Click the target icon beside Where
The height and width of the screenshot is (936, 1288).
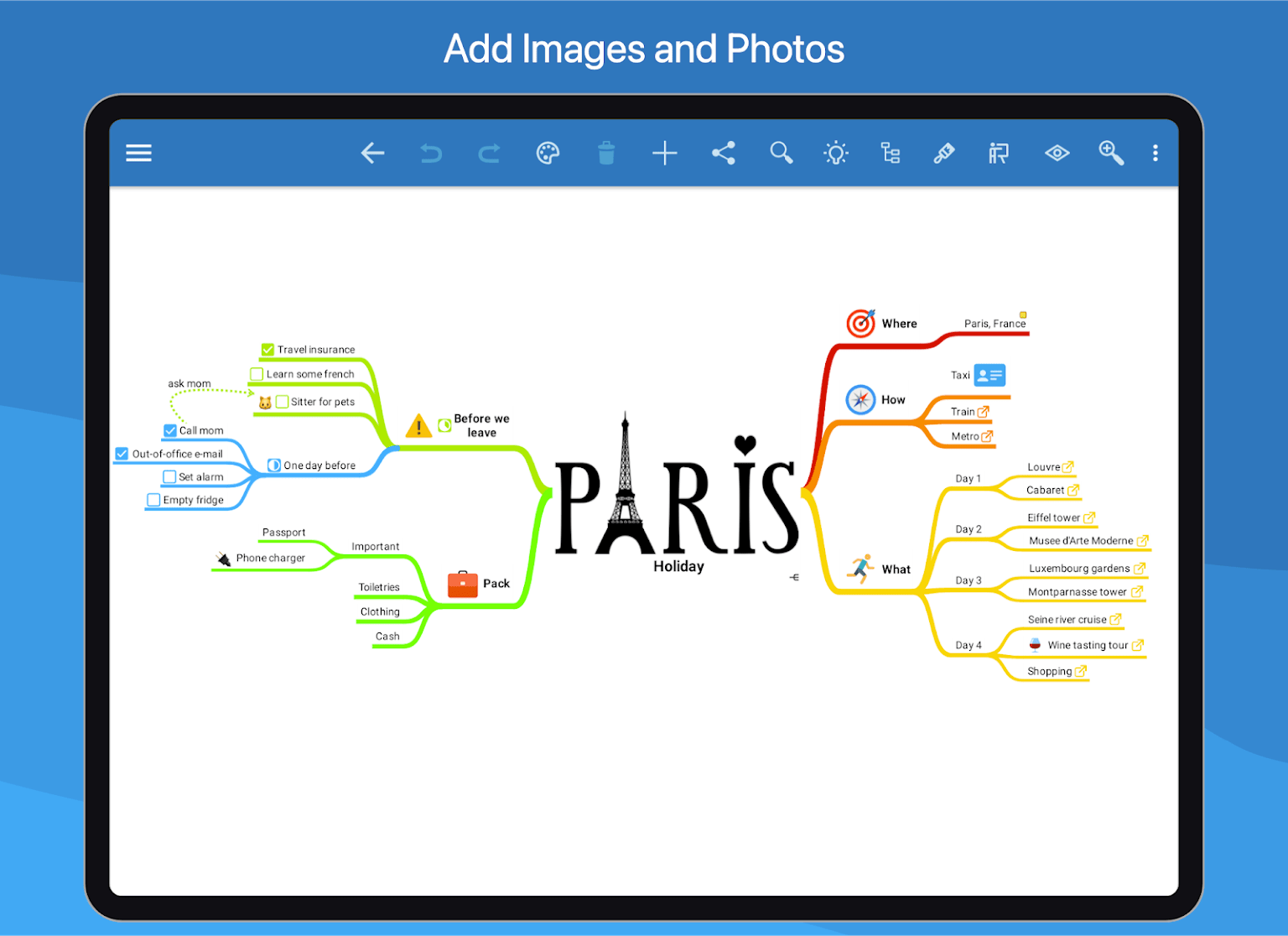pyautogui.click(x=861, y=323)
